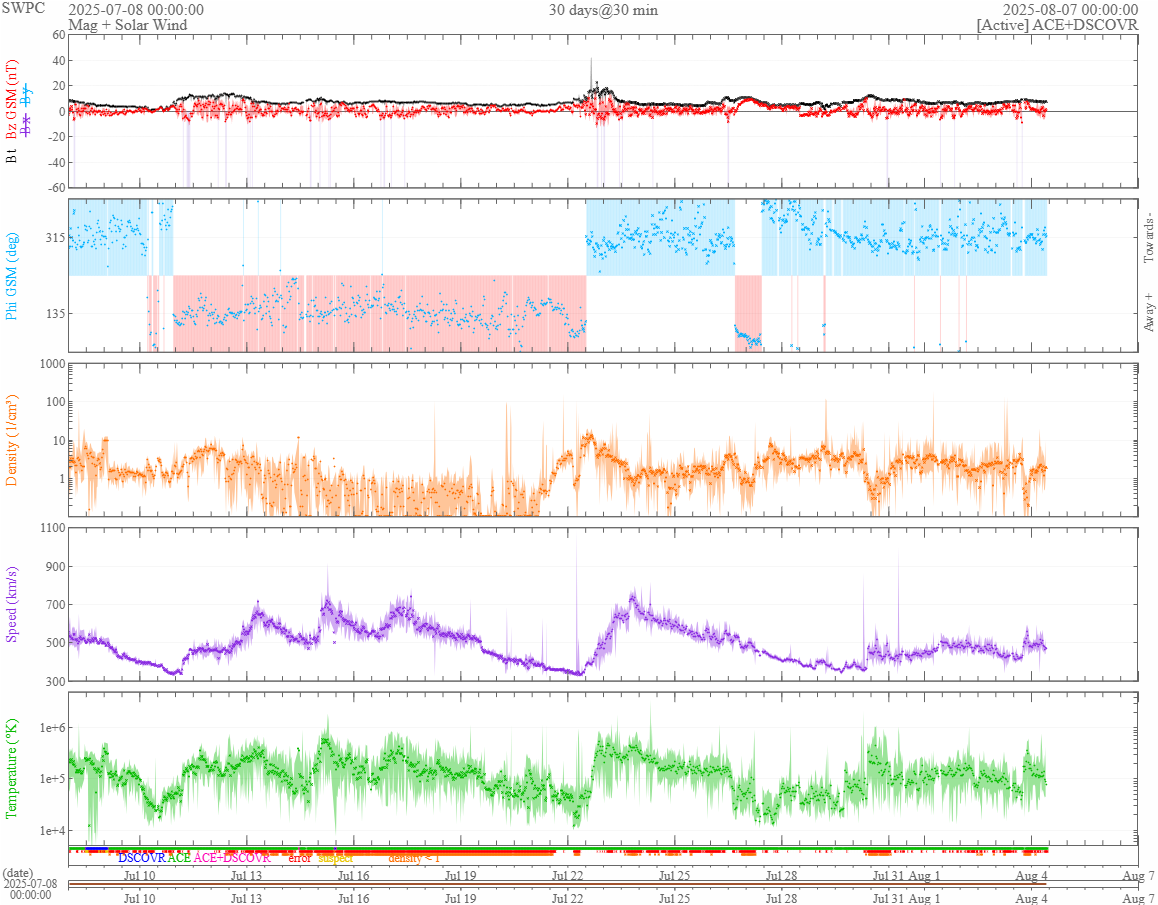Click the '30 days@30 min' time span title
This screenshot has height=905, width=1158.
pyautogui.click(x=603, y=10)
